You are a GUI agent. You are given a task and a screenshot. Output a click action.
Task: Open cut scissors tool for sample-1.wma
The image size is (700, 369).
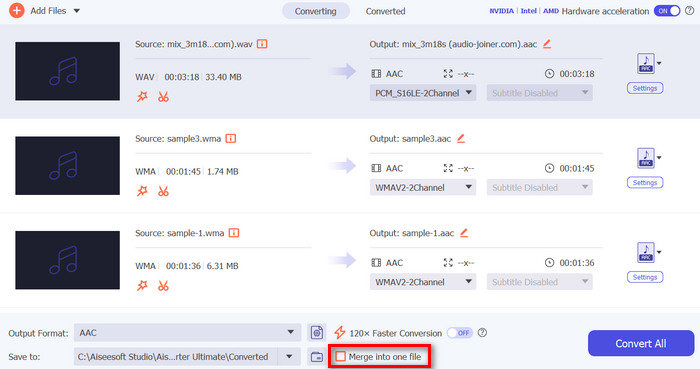163,286
